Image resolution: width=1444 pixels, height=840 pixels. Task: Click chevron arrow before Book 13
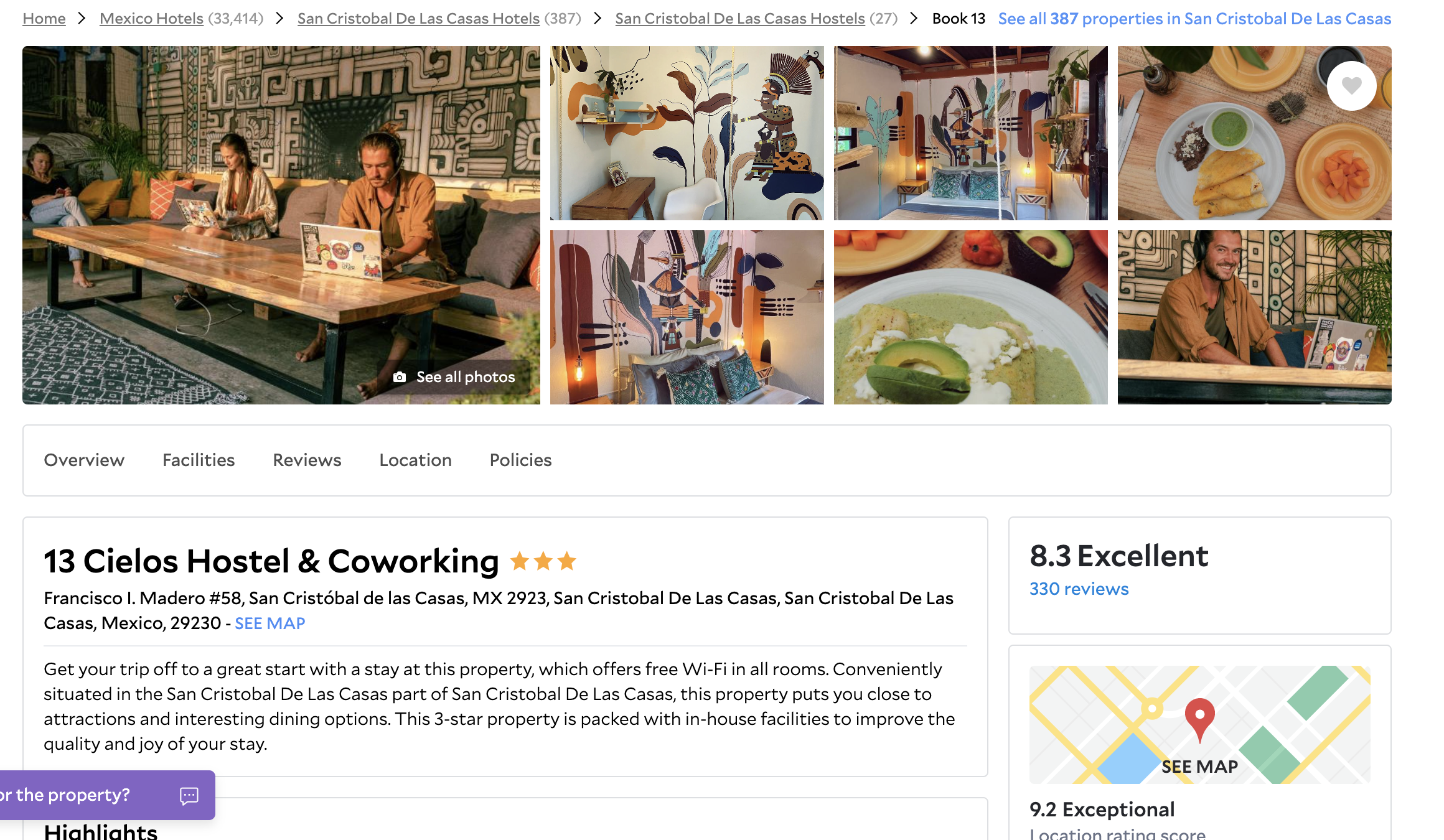pyautogui.click(x=914, y=19)
